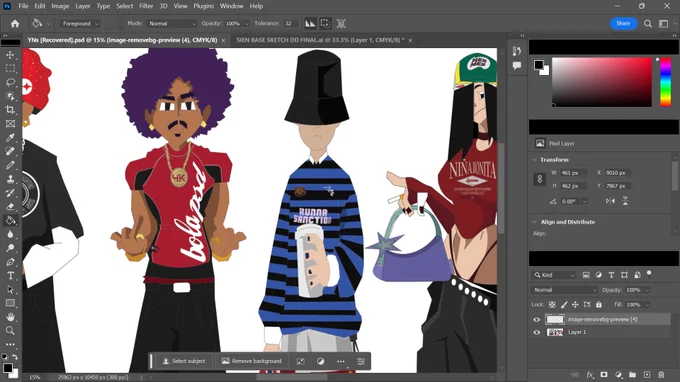This screenshot has width=680, height=382.
Task: Collapse the Transform section
Action: click(534, 160)
